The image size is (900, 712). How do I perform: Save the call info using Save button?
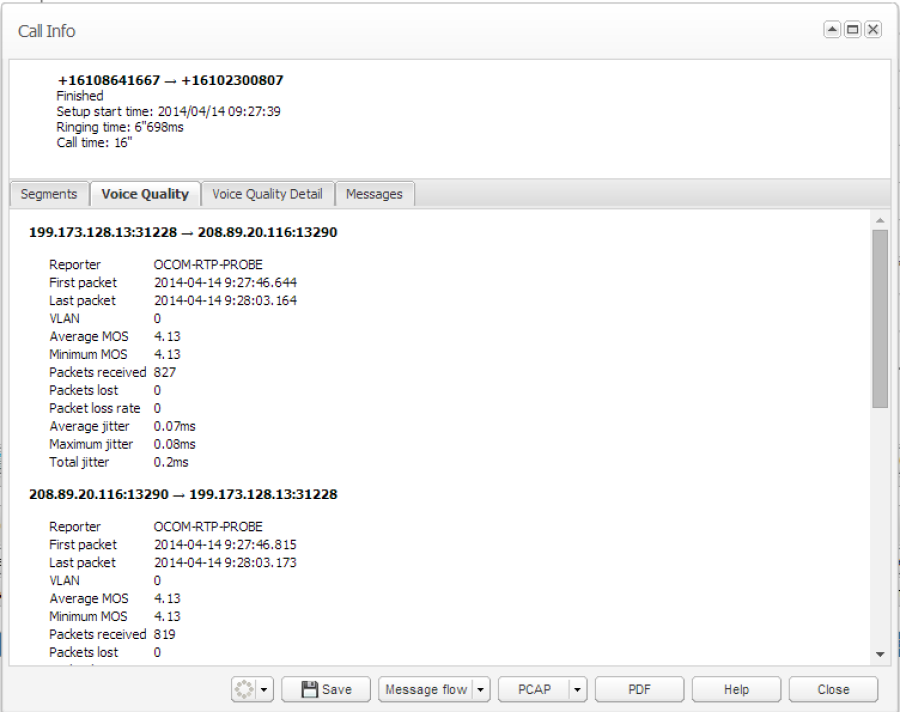pos(326,689)
